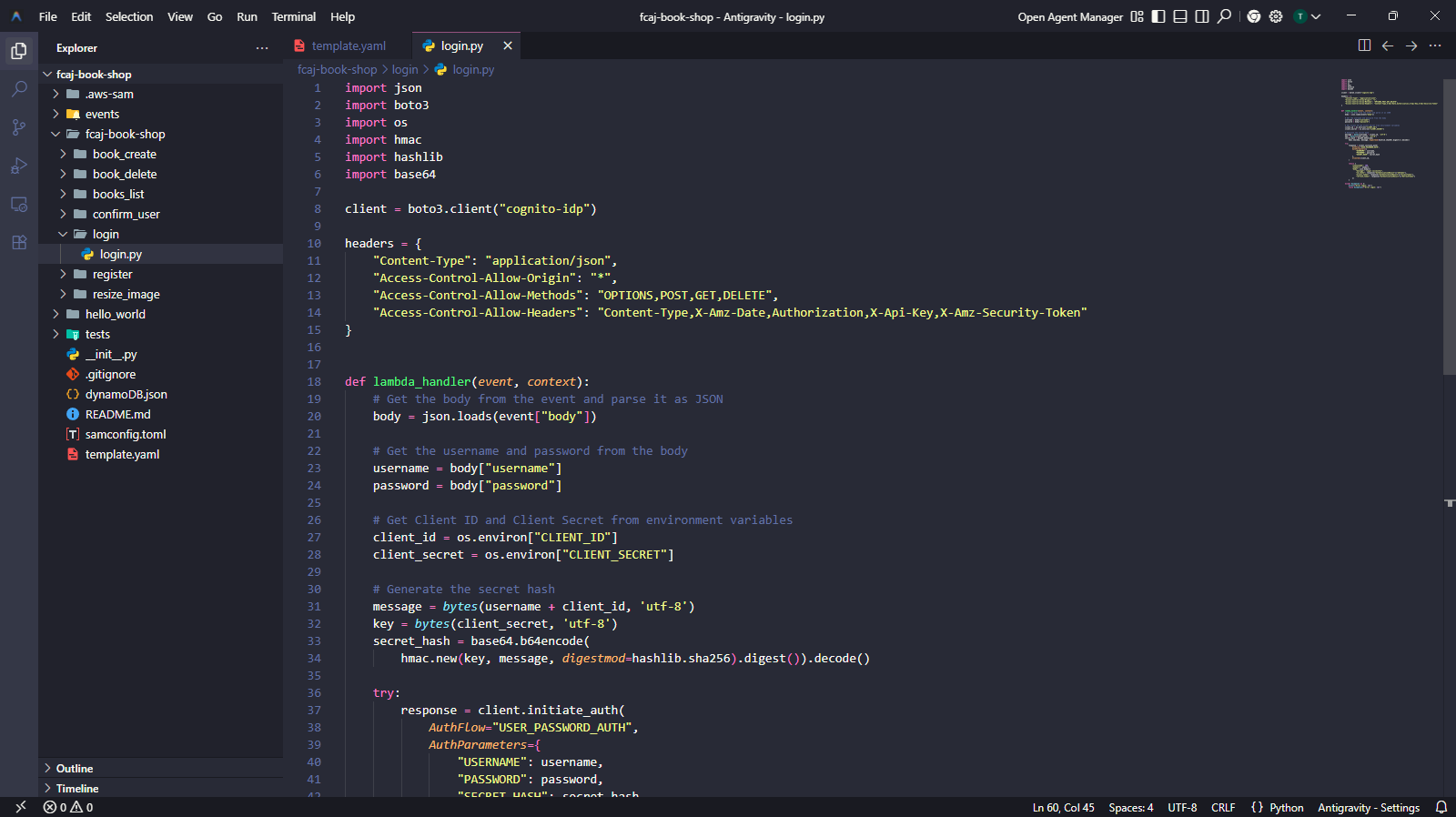Collapse the fcaj-book-shop root section
1456x817 pixels.
[x=47, y=75]
